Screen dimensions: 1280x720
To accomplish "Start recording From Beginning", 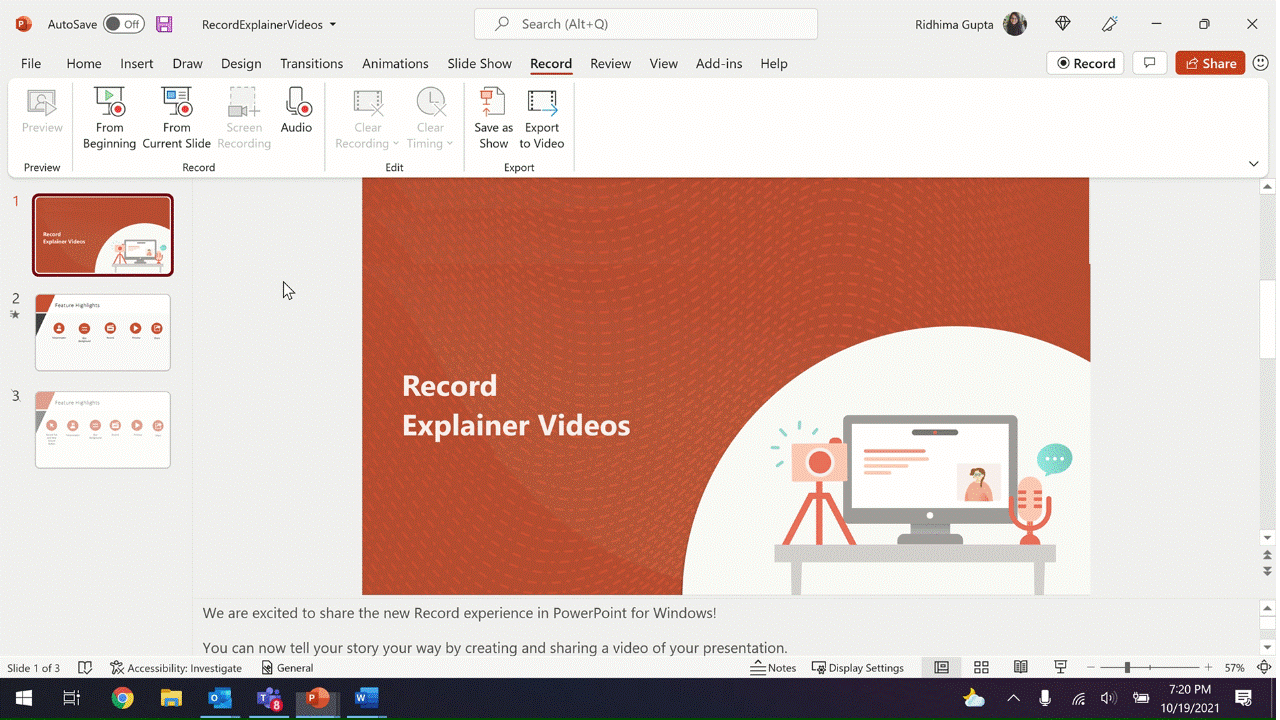I will [x=109, y=118].
